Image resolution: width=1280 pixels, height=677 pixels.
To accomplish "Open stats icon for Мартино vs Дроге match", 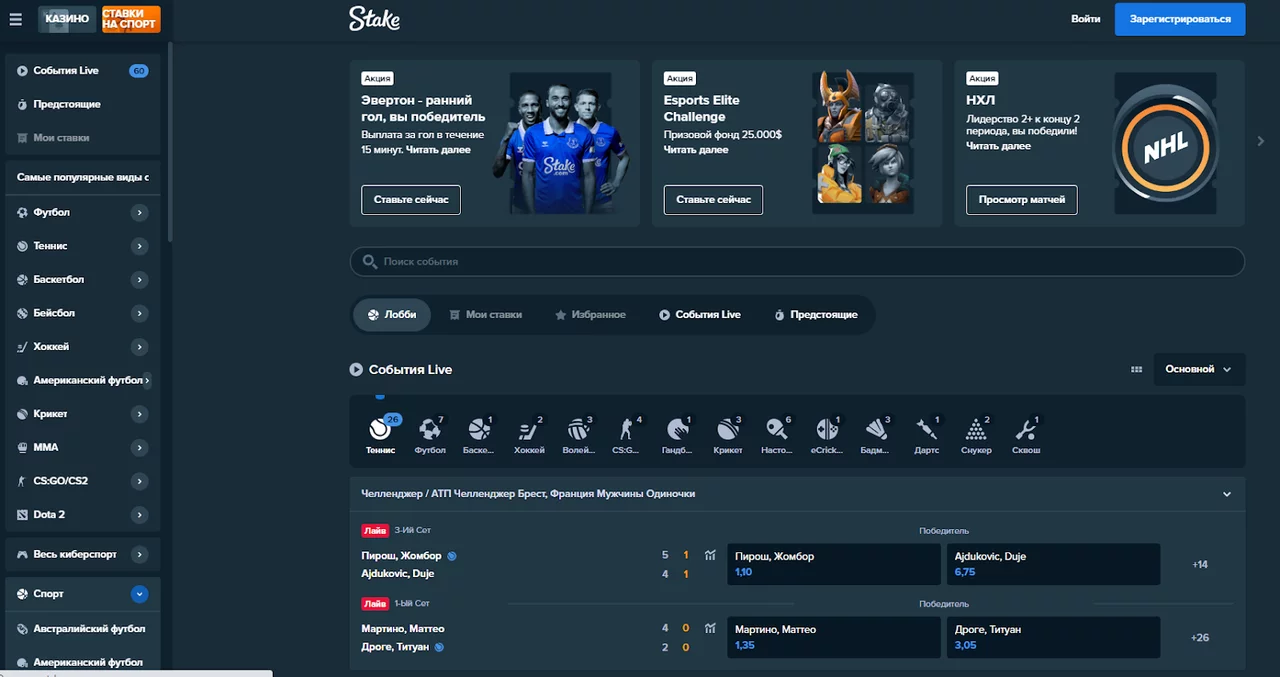I will click(x=710, y=629).
